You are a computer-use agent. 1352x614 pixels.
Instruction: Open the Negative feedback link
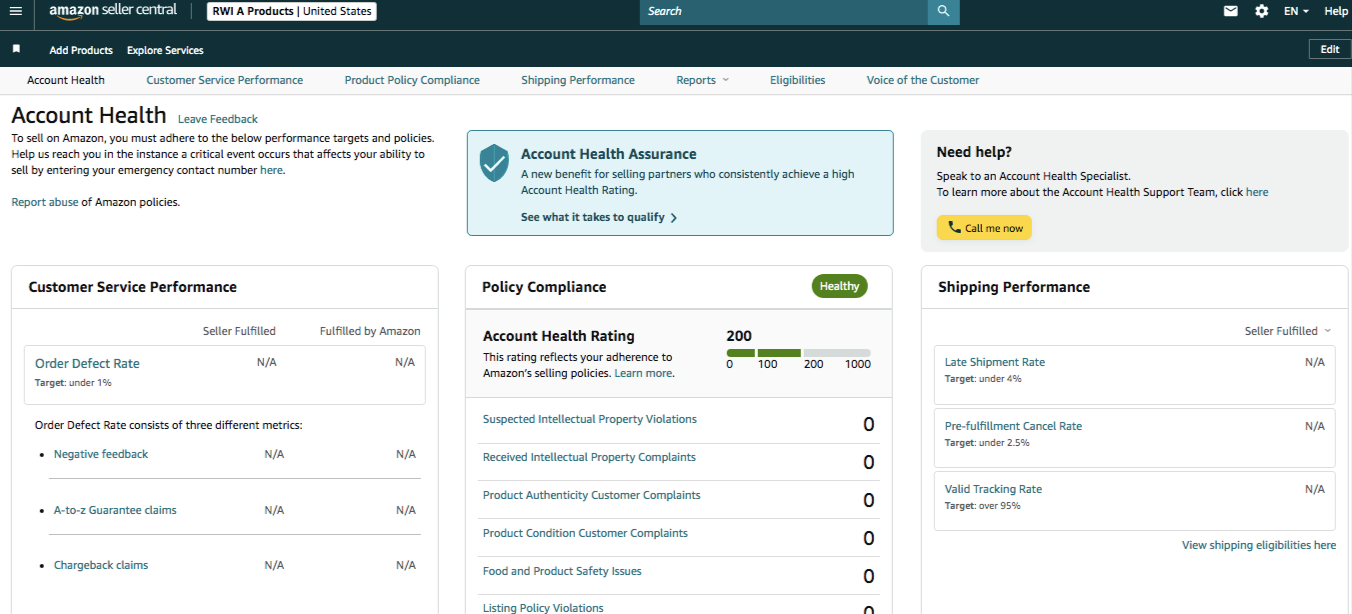(101, 454)
